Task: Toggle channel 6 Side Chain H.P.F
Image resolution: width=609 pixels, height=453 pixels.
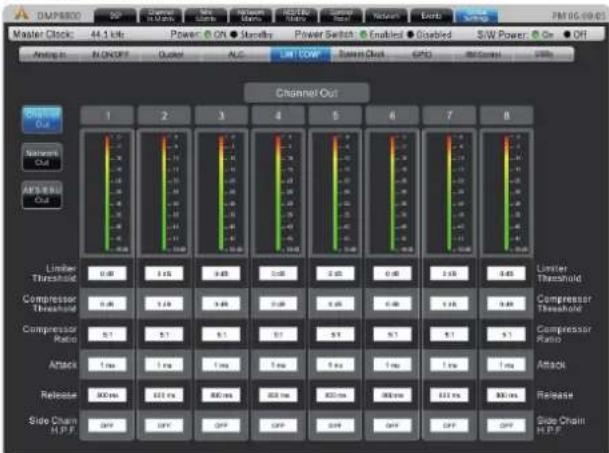Action: point(392,425)
